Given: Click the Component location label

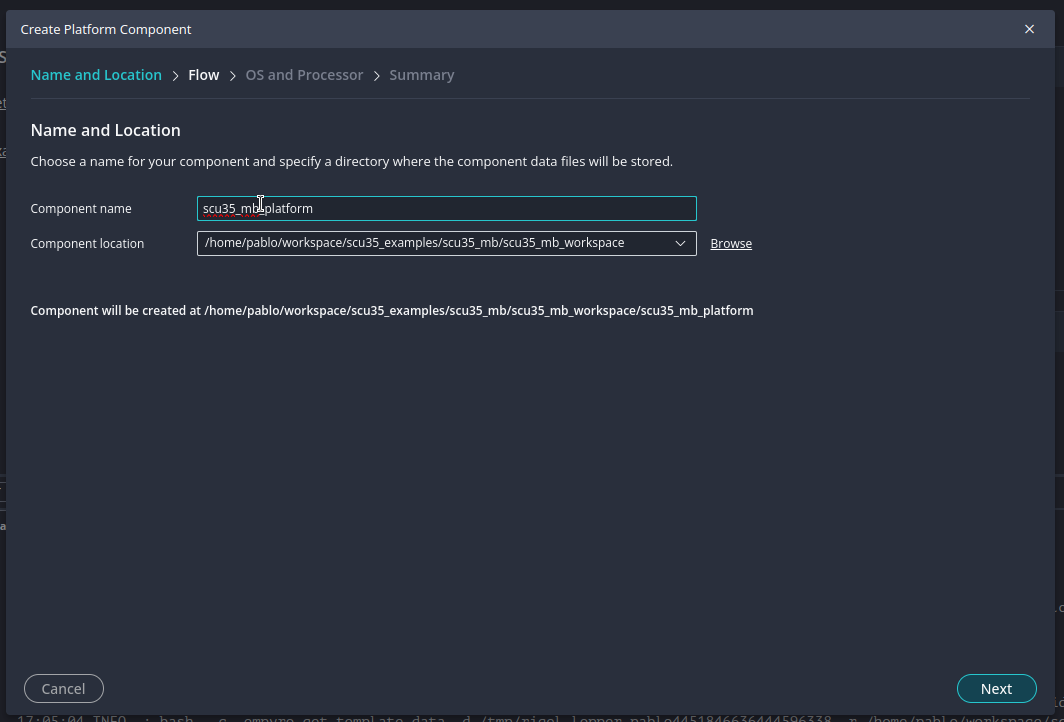Looking at the screenshot, I should tap(89, 243).
